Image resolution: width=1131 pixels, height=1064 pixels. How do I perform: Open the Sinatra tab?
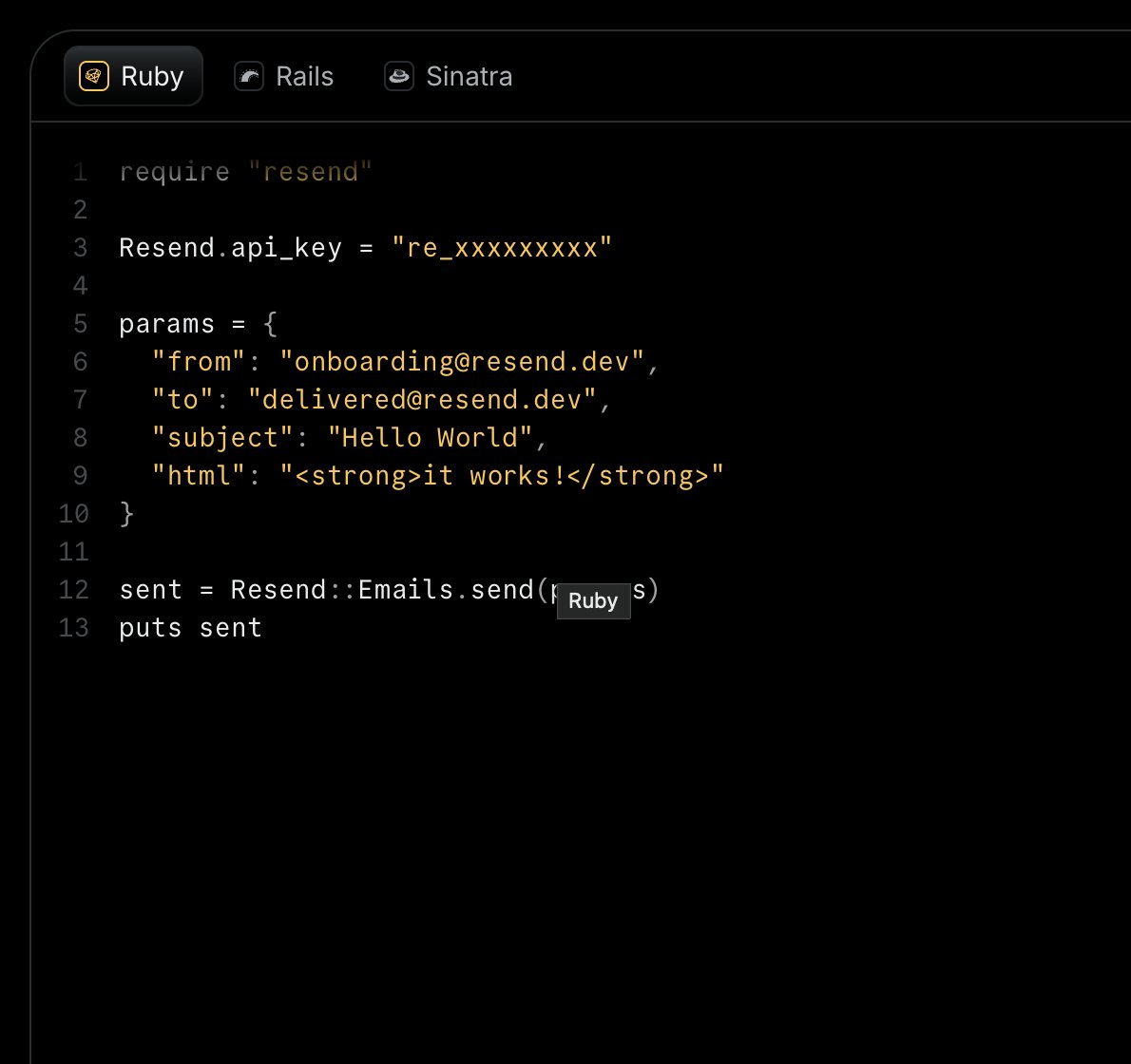pos(448,76)
